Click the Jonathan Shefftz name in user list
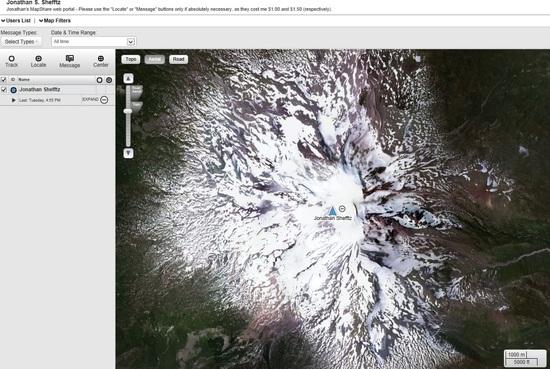The height and width of the screenshot is (369, 550). [x=40, y=89]
